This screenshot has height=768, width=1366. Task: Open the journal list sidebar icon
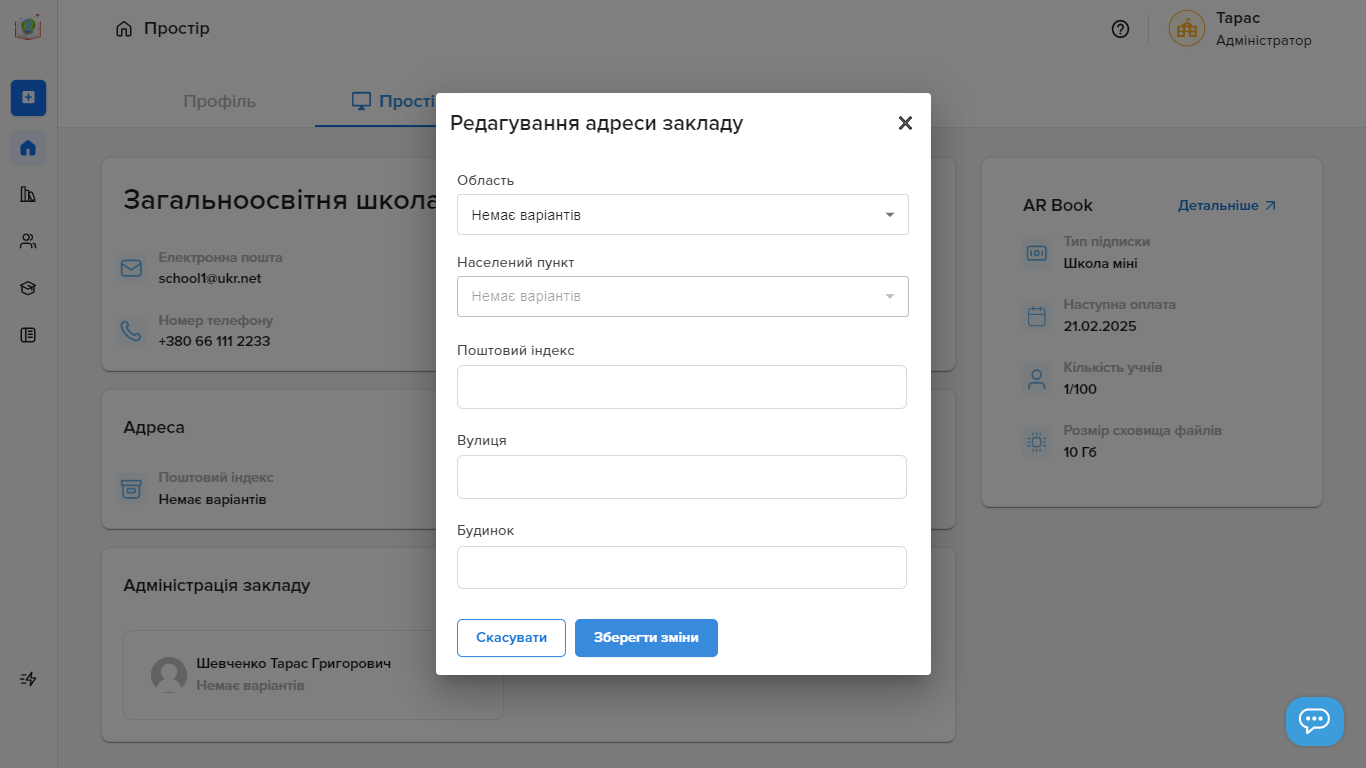click(28, 335)
